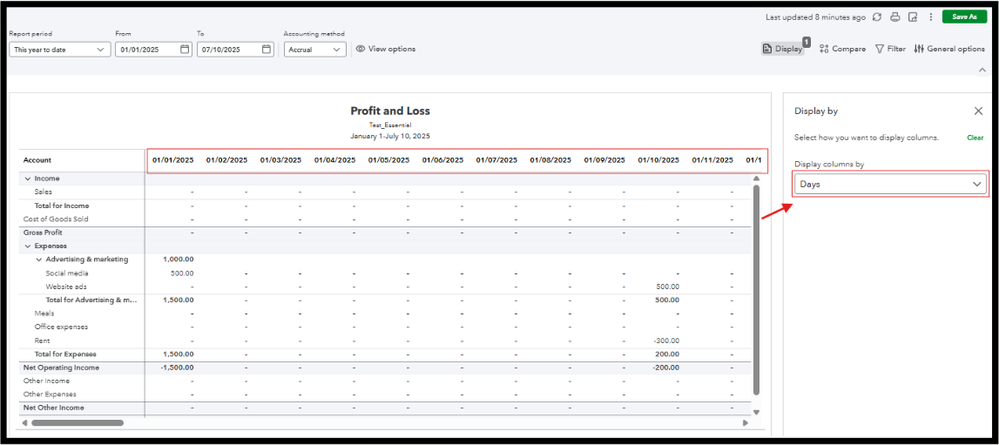This screenshot has height=445, width=999.
Task: Collapse Advertising & marketing group
Action: 40,259
